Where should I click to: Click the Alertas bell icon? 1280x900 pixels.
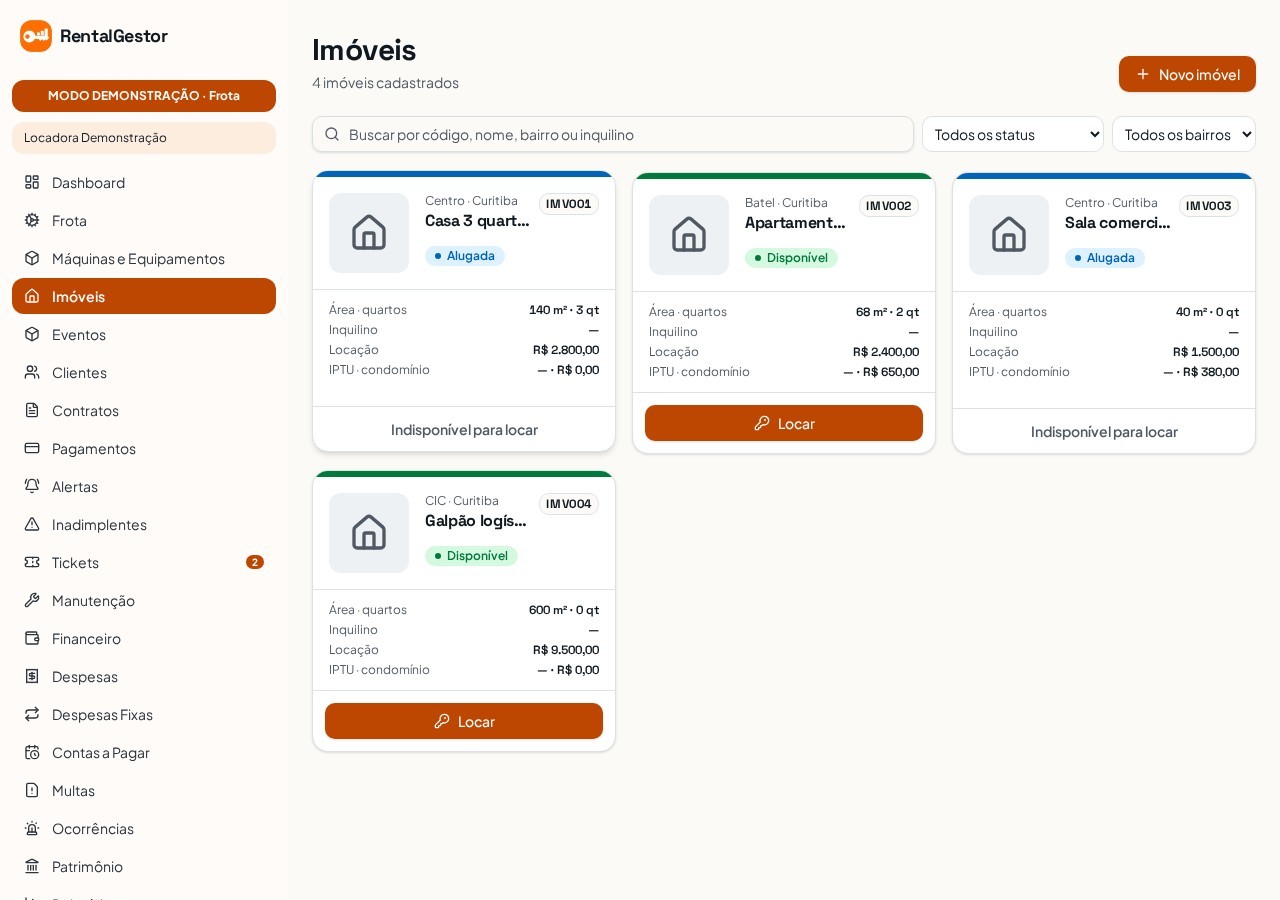32,486
